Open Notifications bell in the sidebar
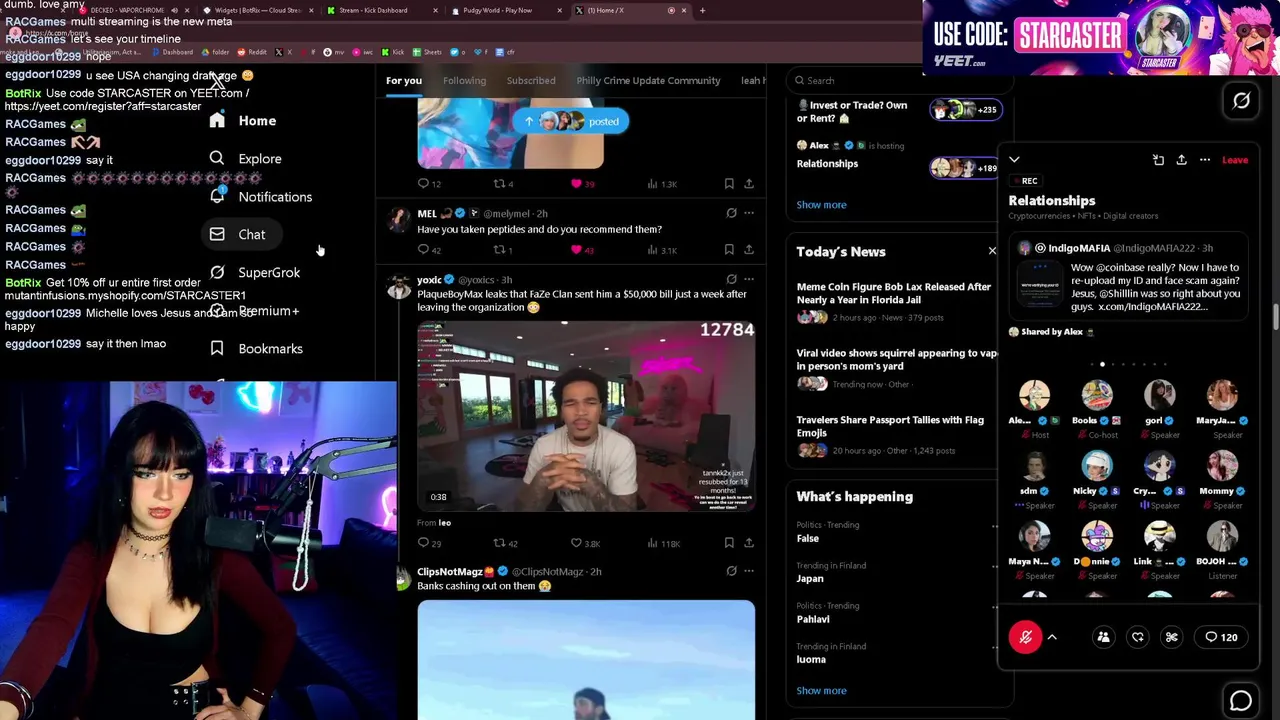Viewport: 1280px width, 720px height. [x=217, y=196]
